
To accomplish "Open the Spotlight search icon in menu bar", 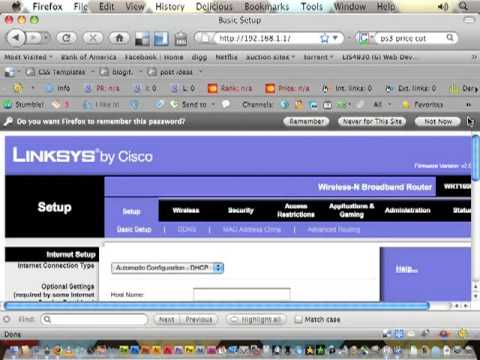I will click(463, 6).
